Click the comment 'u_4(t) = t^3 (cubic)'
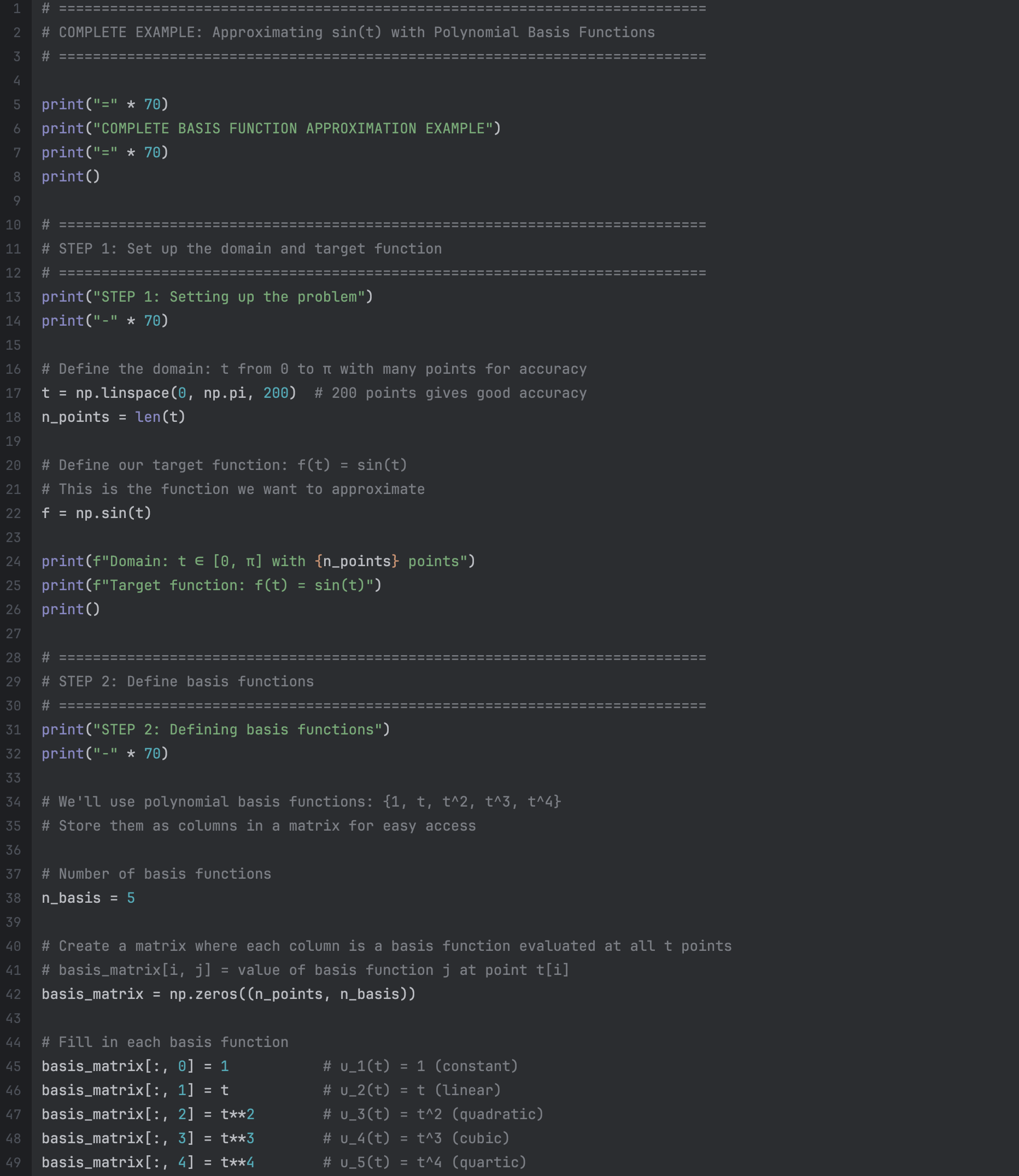The width and height of the screenshot is (1019, 1176). pyautogui.click(x=416, y=1138)
